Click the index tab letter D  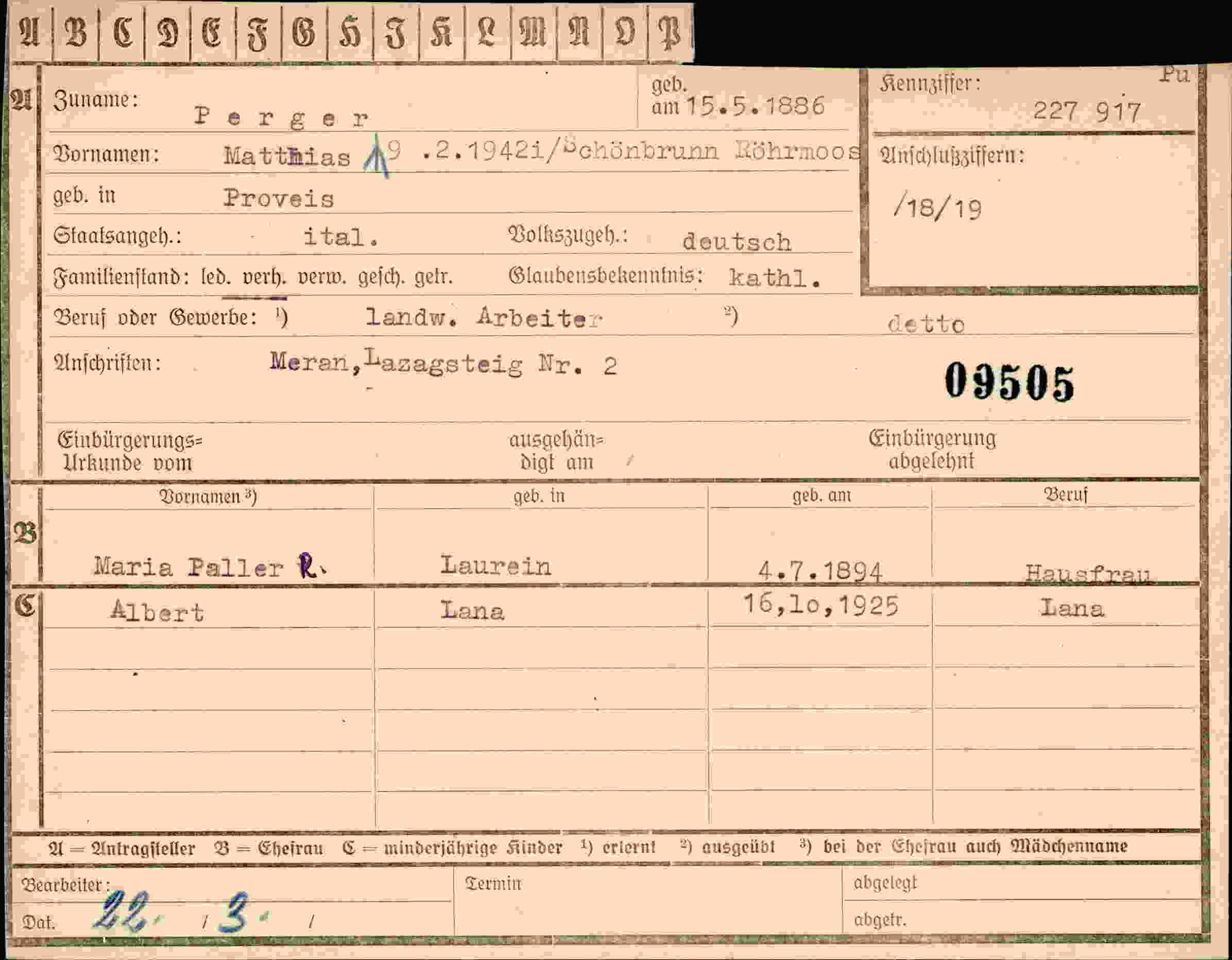tap(167, 31)
